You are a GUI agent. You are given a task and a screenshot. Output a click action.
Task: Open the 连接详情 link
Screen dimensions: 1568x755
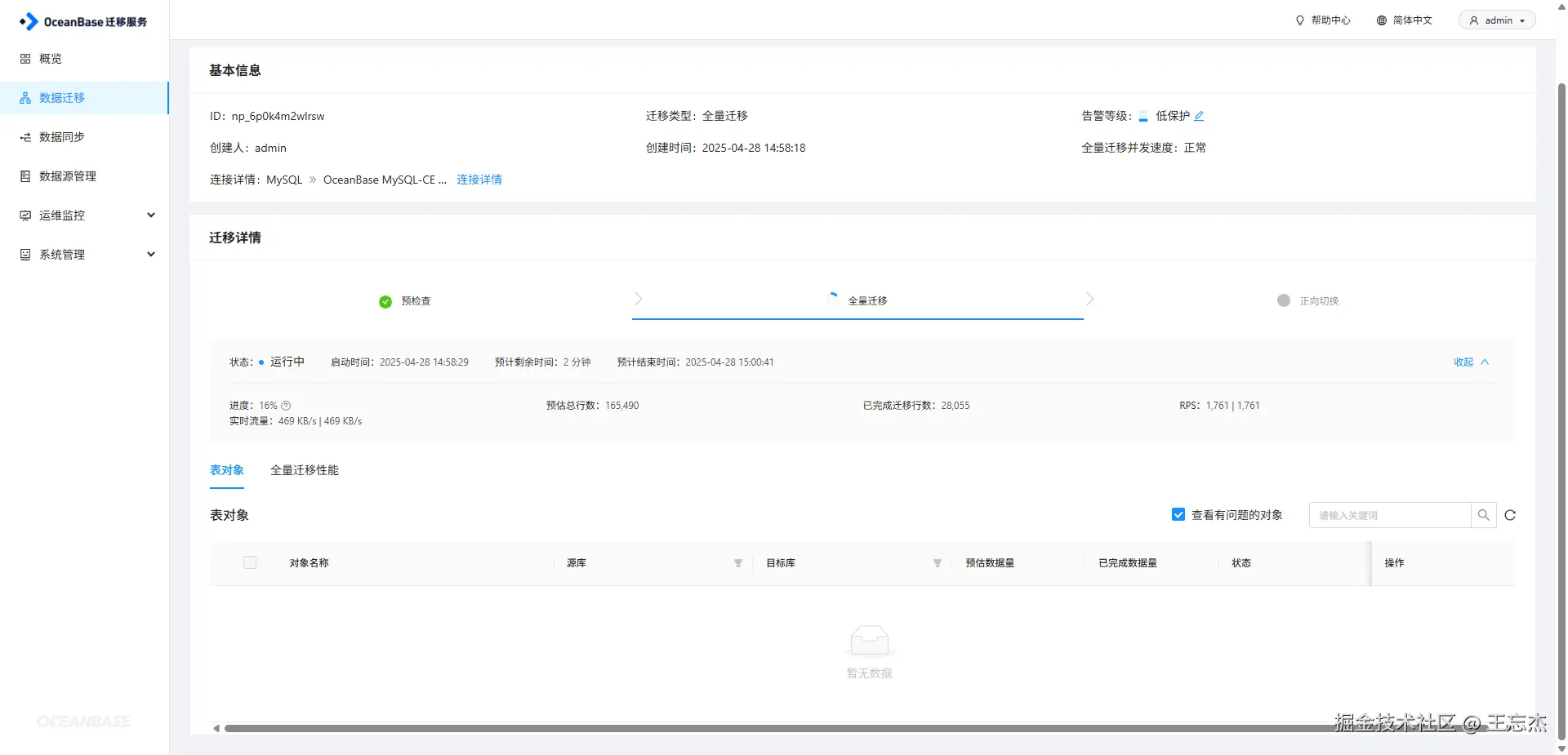click(479, 180)
